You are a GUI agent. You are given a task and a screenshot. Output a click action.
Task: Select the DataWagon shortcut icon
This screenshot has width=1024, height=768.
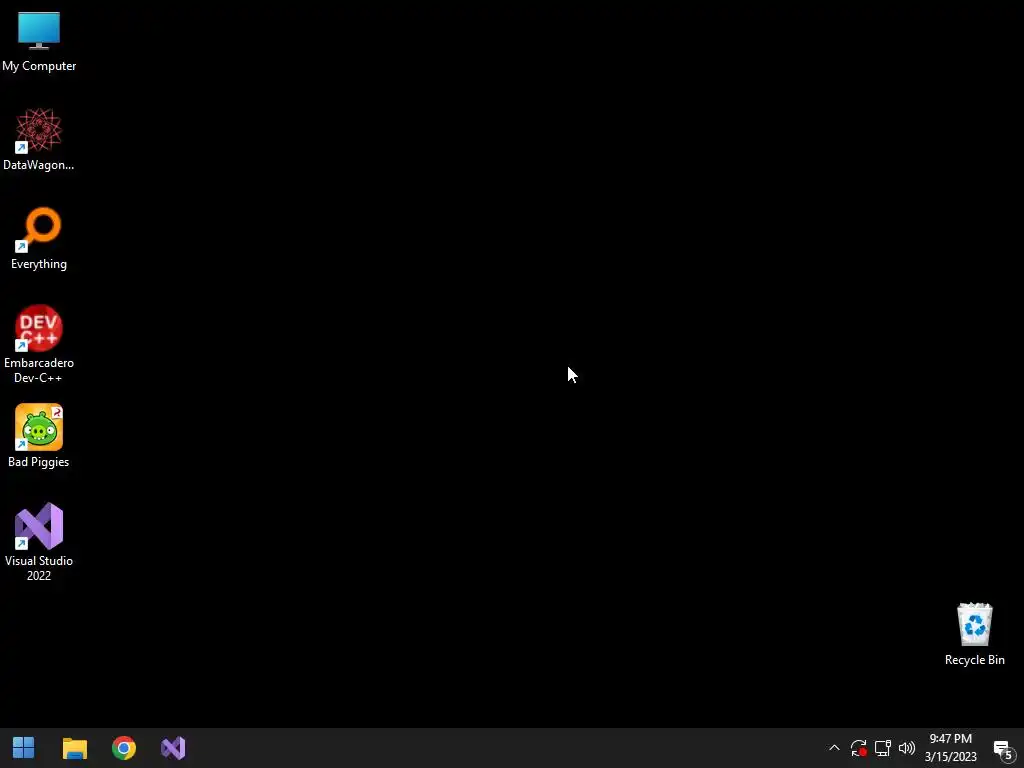tap(39, 140)
